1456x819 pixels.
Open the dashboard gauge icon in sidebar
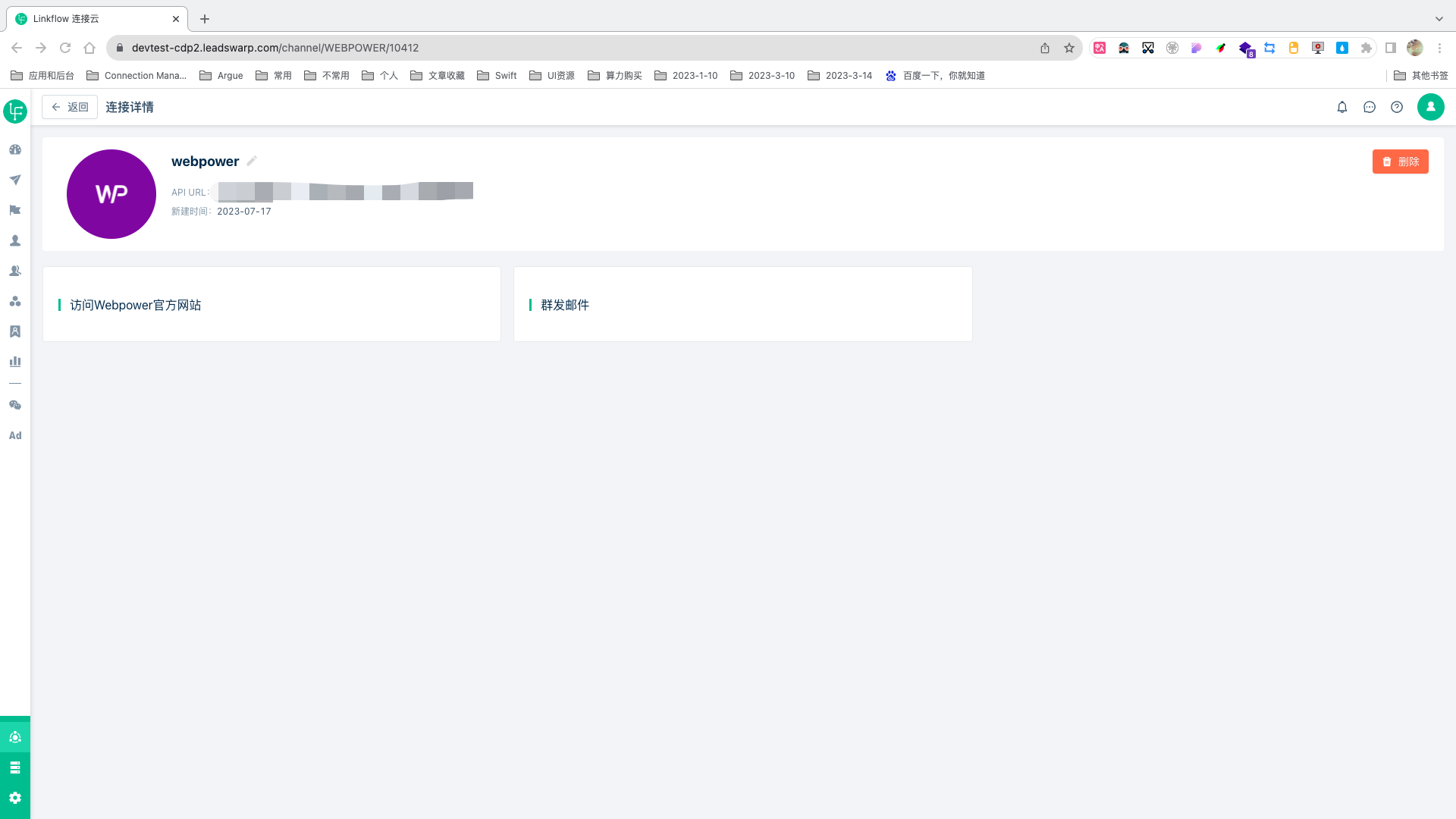pyautogui.click(x=15, y=149)
